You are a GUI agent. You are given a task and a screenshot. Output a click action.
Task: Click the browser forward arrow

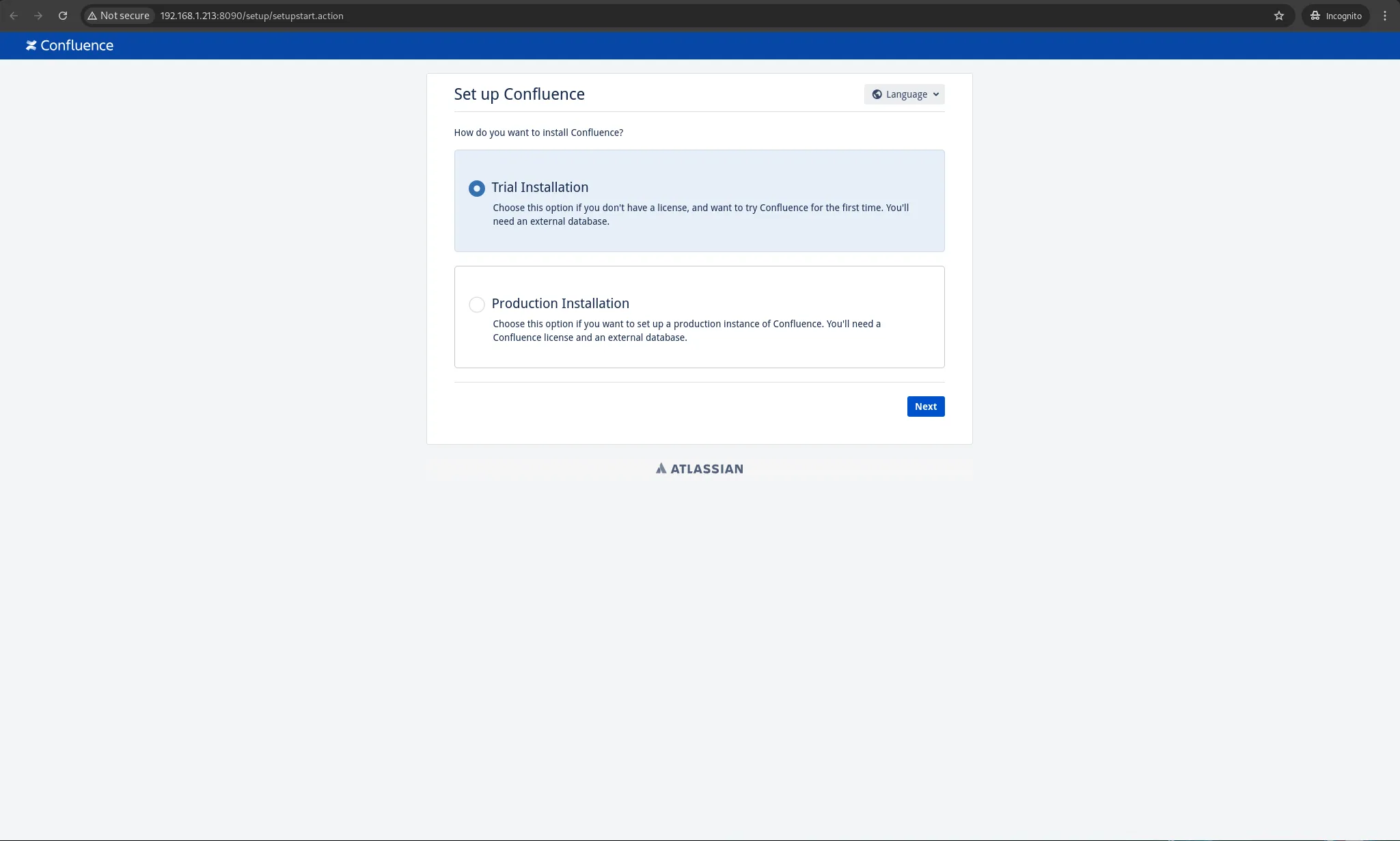38,16
